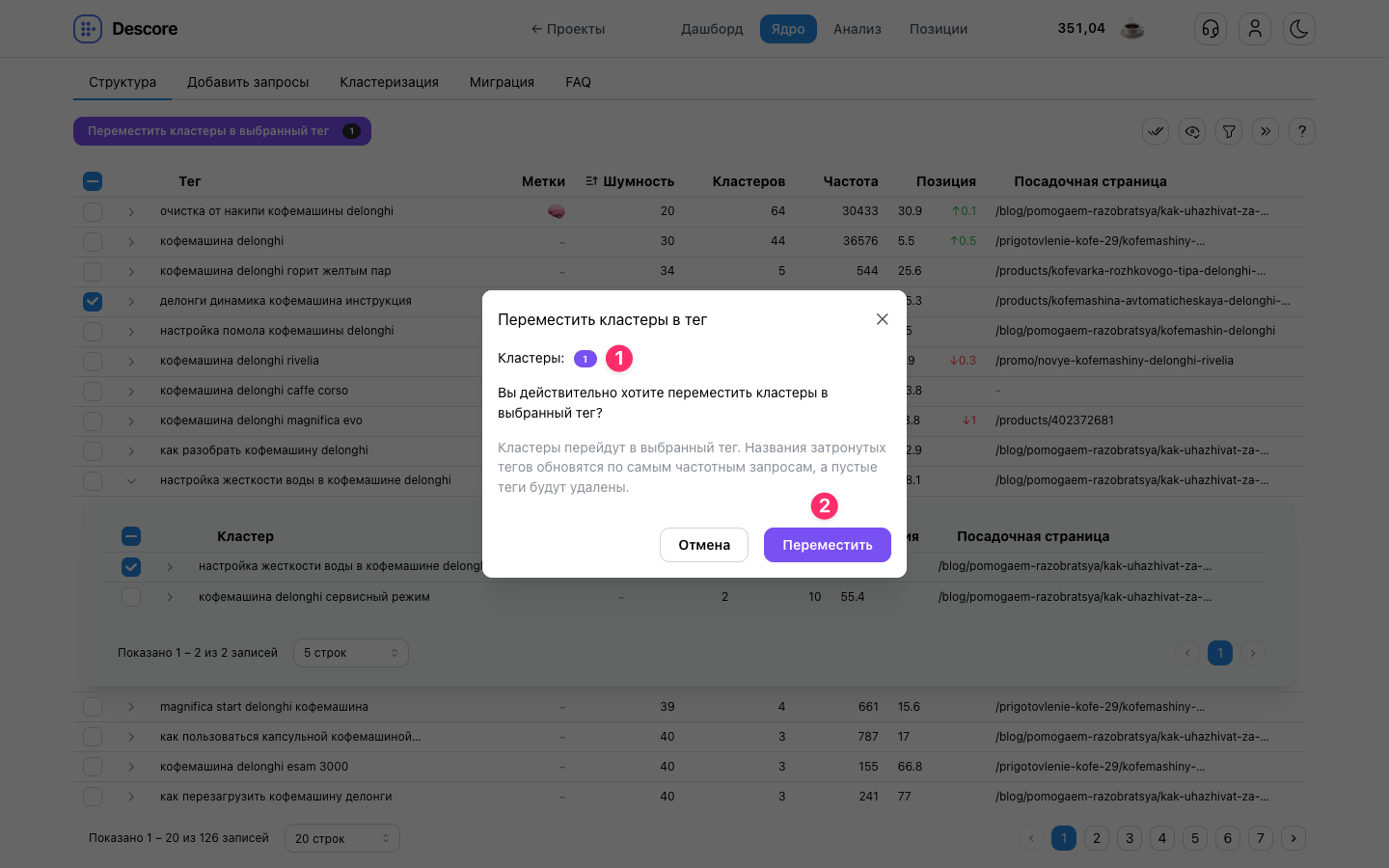This screenshot has height=868, width=1389.
Task: Click the Частота column header
Action: pos(851,181)
